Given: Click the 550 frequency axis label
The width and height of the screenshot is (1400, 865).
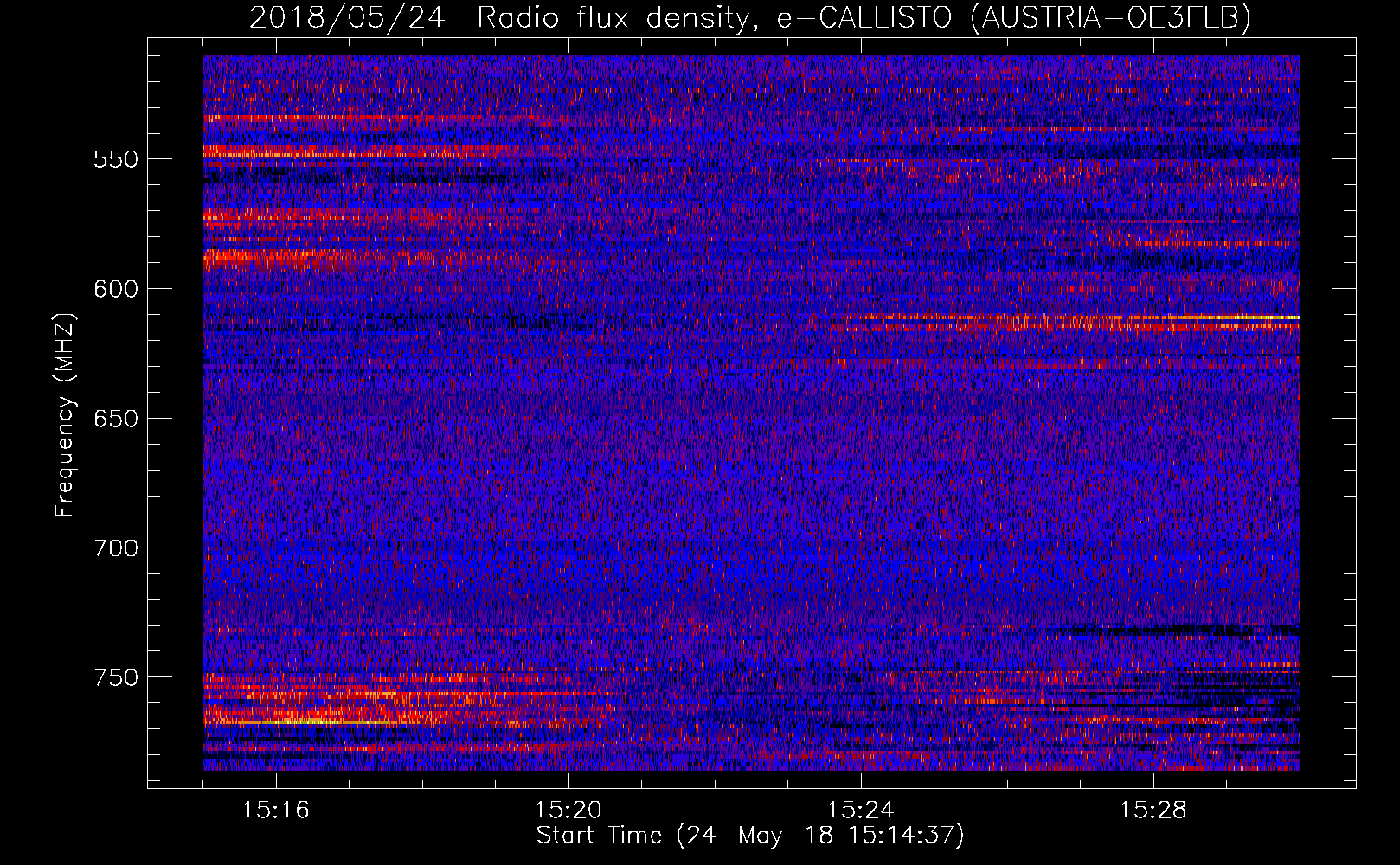Looking at the screenshot, I should point(116,160).
